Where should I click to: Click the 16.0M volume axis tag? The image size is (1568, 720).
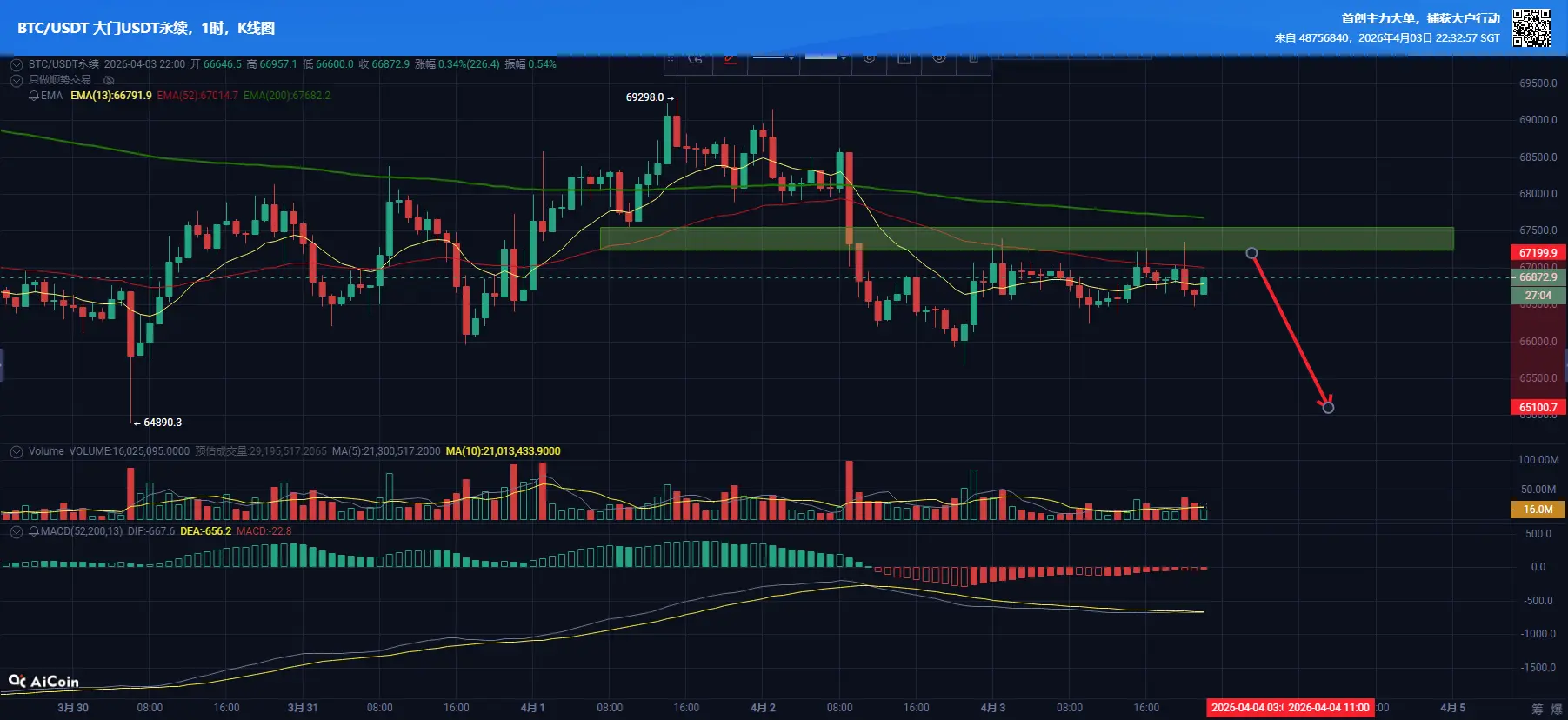(x=1538, y=510)
